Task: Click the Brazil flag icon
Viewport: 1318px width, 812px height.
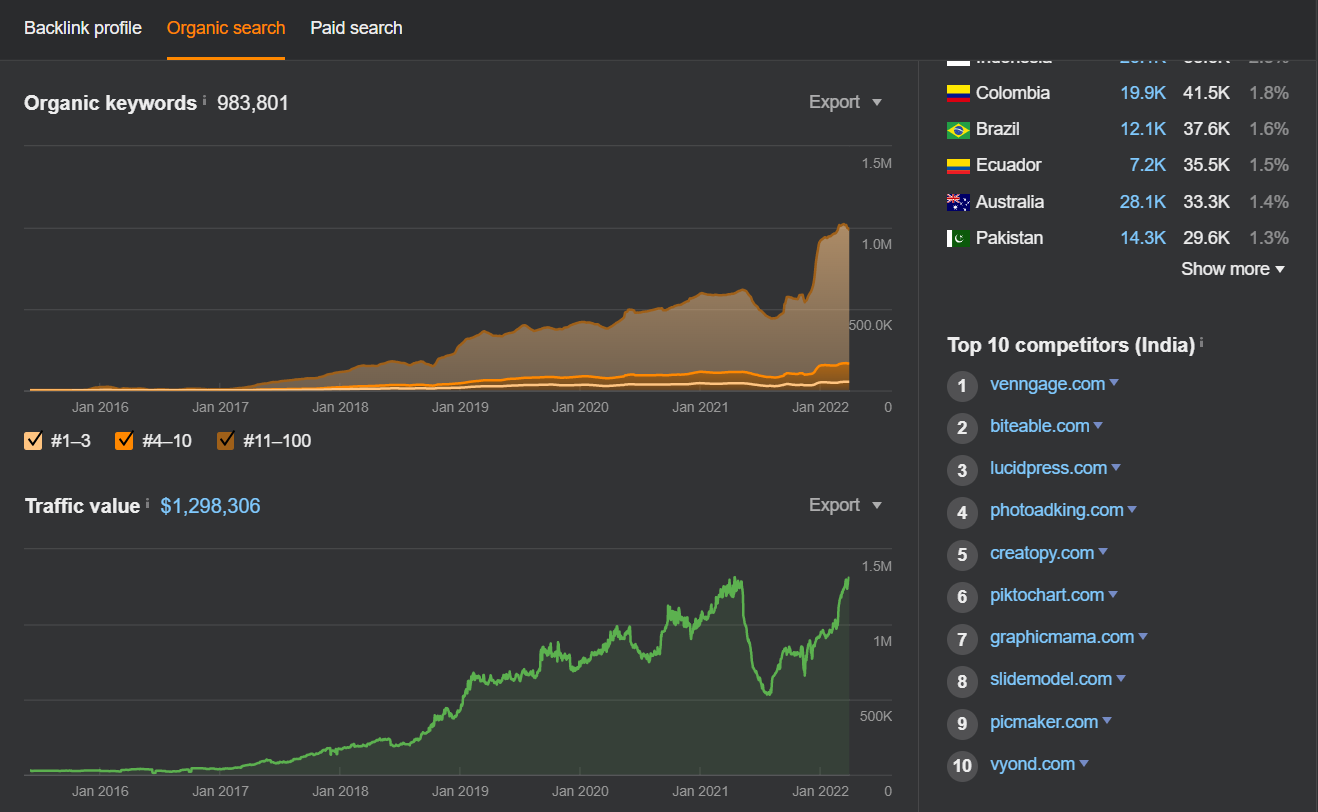Action: click(958, 130)
